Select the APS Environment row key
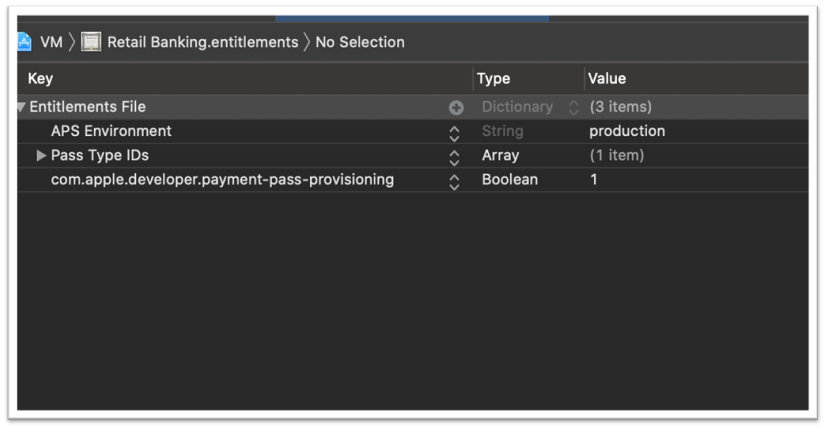The image size is (826, 429). click(111, 131)
